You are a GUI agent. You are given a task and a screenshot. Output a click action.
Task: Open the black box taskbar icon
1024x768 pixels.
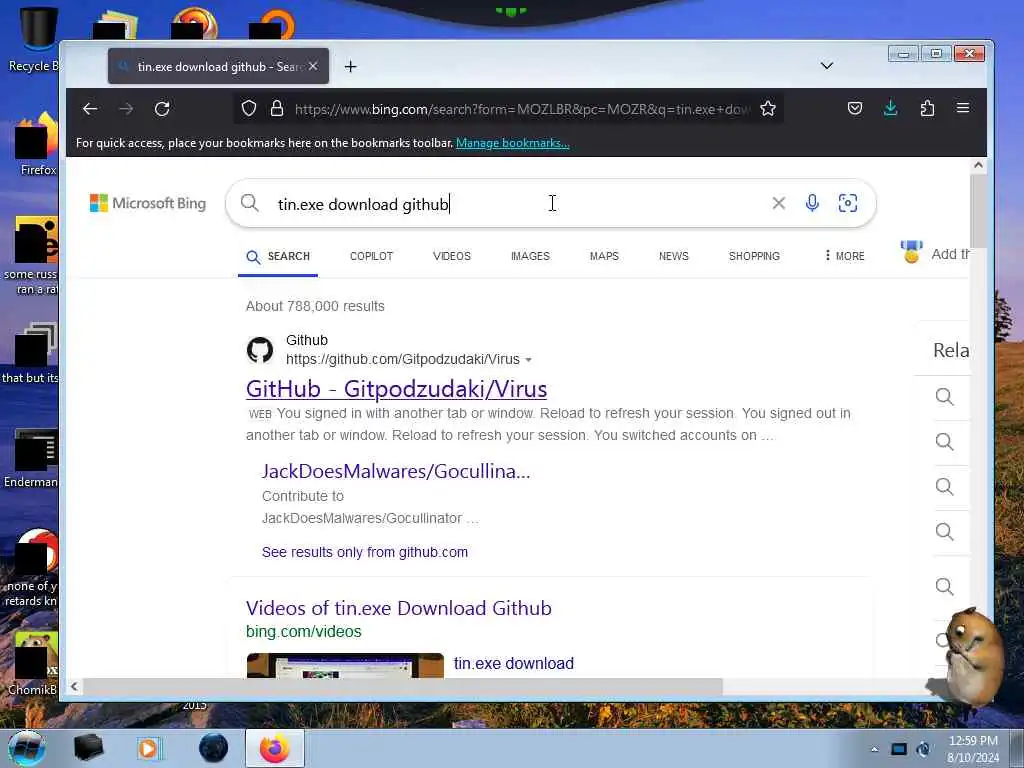tap(88, 748)
